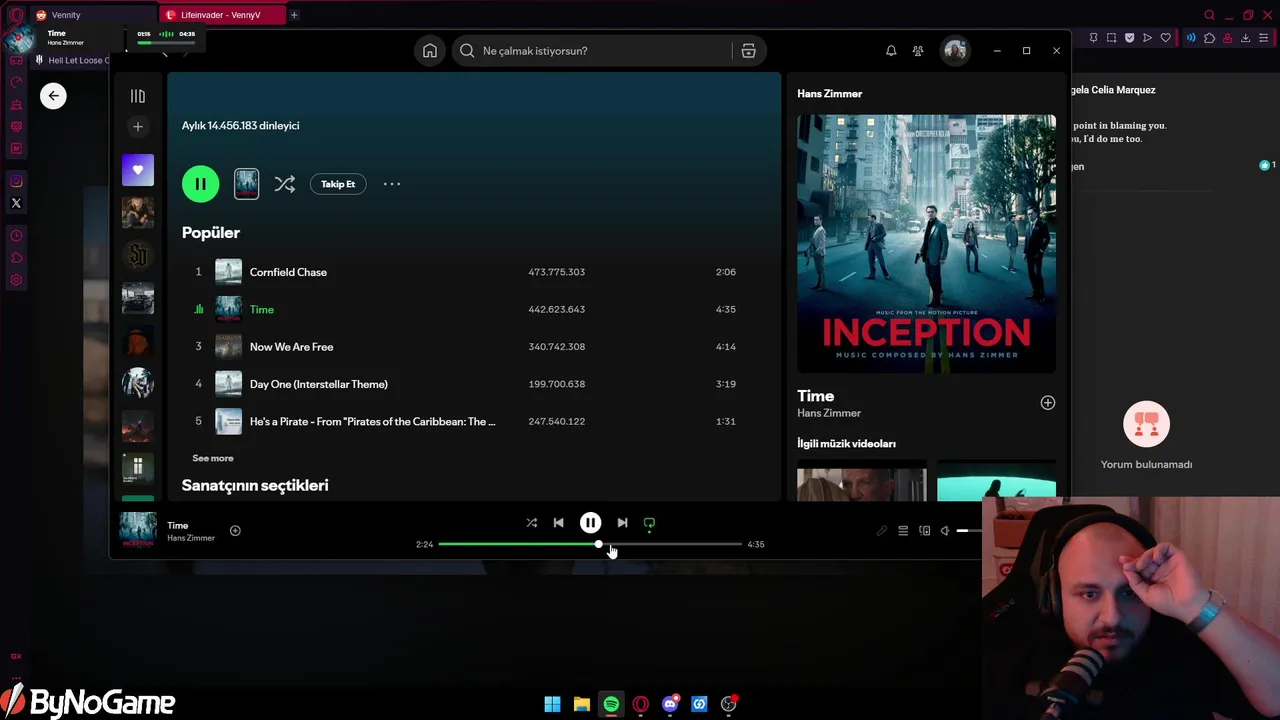
Task: Switch to Lifeinvader - VennyV tab
Action: pos(220,15)
